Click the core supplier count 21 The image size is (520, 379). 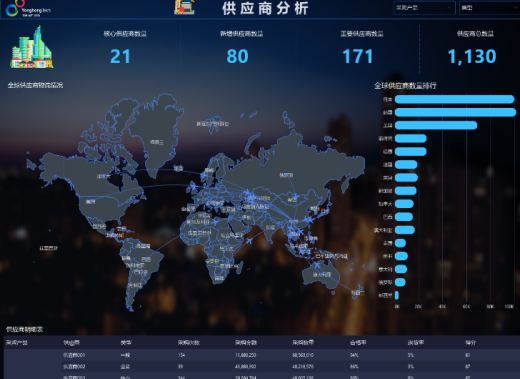[x=120, y=56]
